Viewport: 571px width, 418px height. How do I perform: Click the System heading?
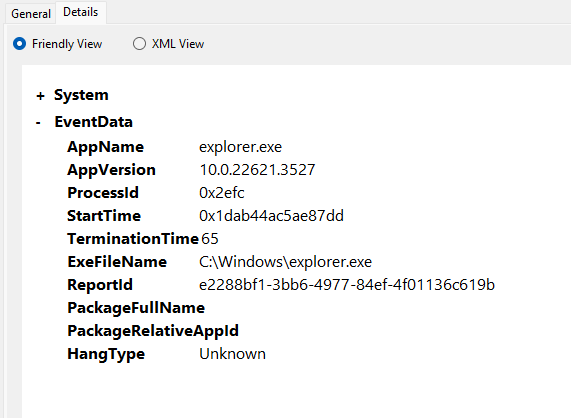[81, 95]
